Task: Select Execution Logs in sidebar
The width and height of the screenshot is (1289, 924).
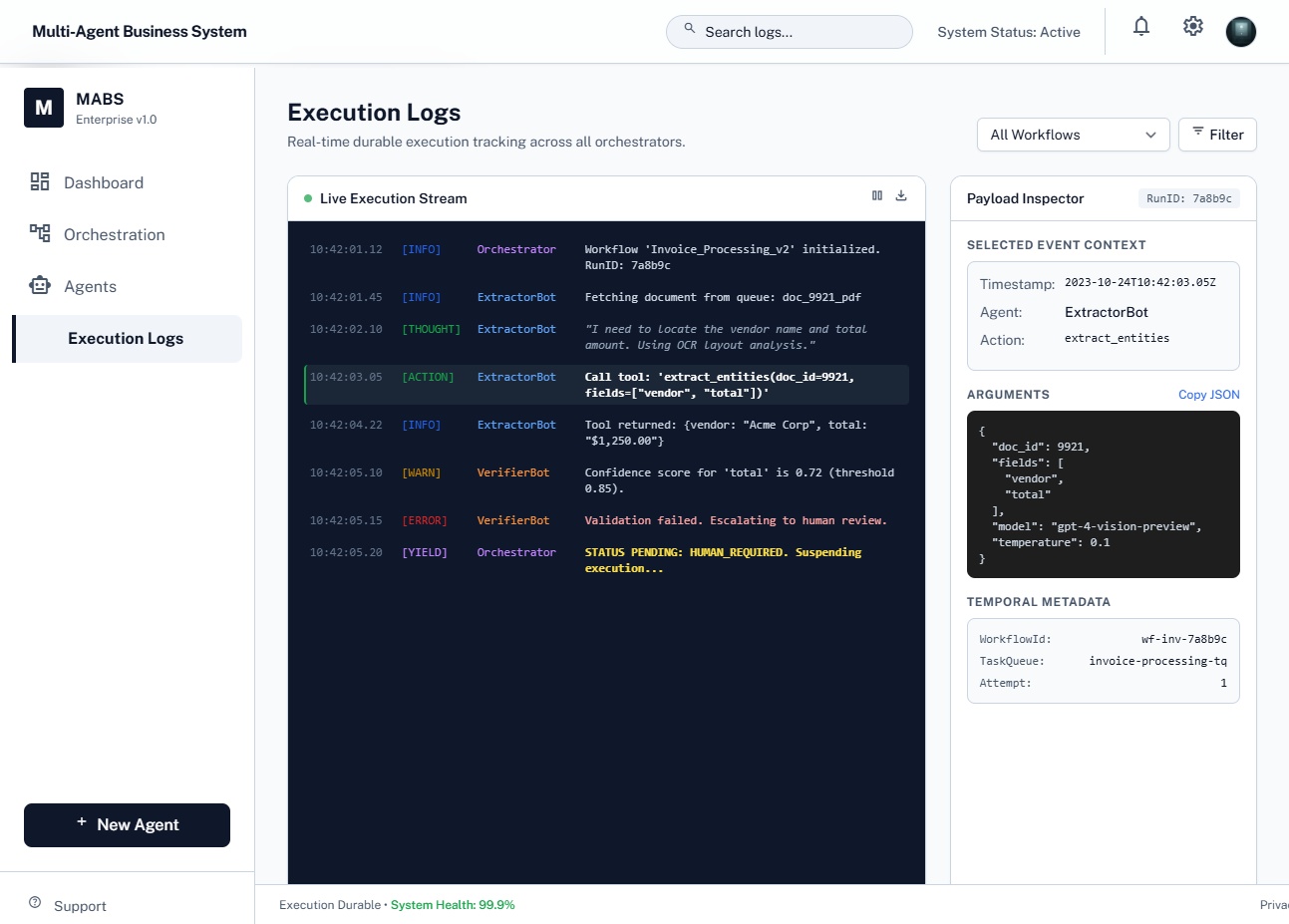Action: point(127,339)
